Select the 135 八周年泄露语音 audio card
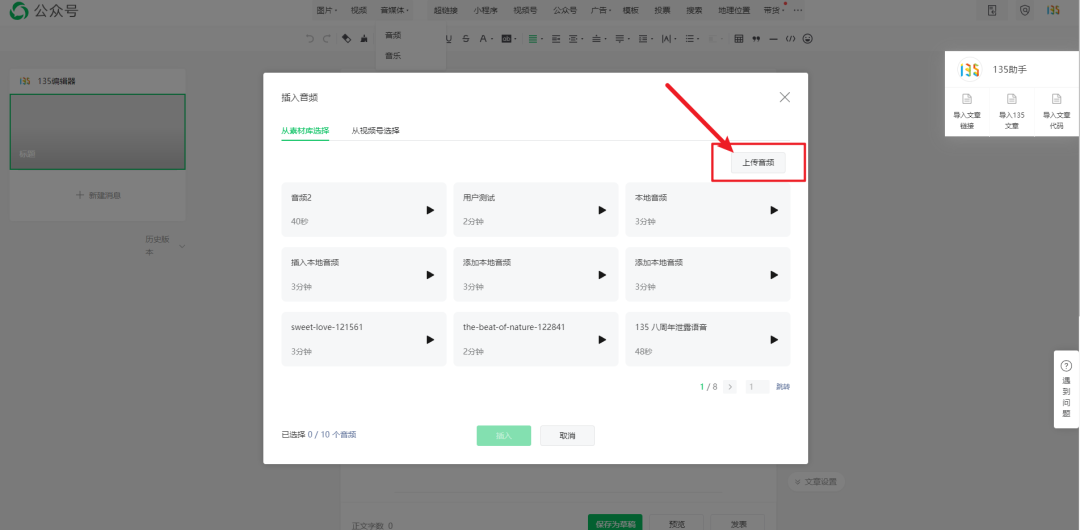Screen dimensions: 1080x530 point(707,339)
